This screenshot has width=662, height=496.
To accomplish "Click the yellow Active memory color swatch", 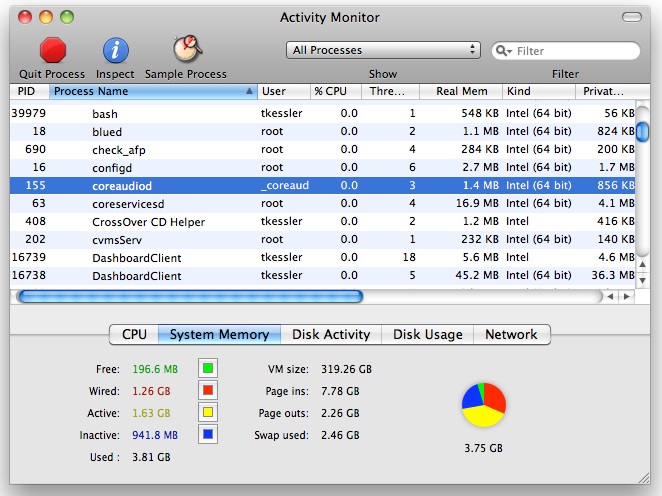I will pyautogui.click(x=208, y=412).
